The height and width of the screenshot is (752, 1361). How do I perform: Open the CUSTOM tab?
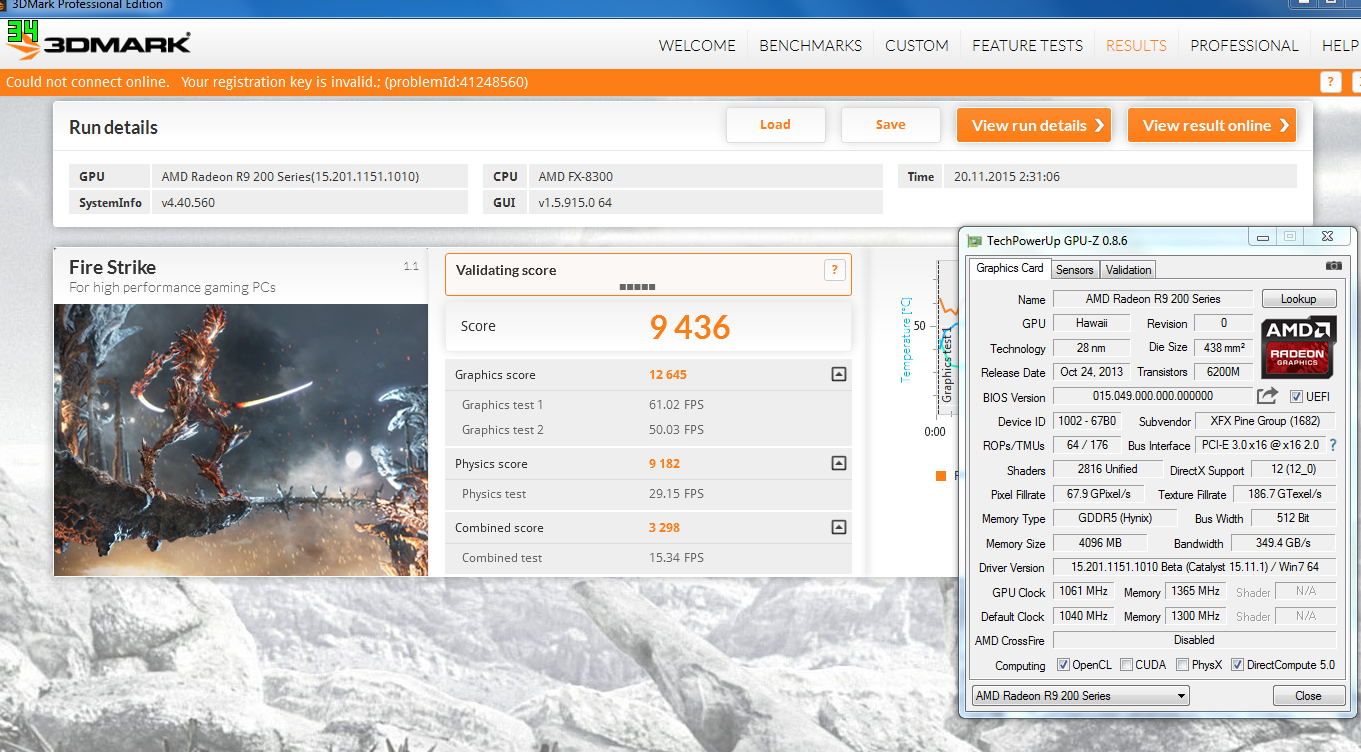[x=917, y=46]
